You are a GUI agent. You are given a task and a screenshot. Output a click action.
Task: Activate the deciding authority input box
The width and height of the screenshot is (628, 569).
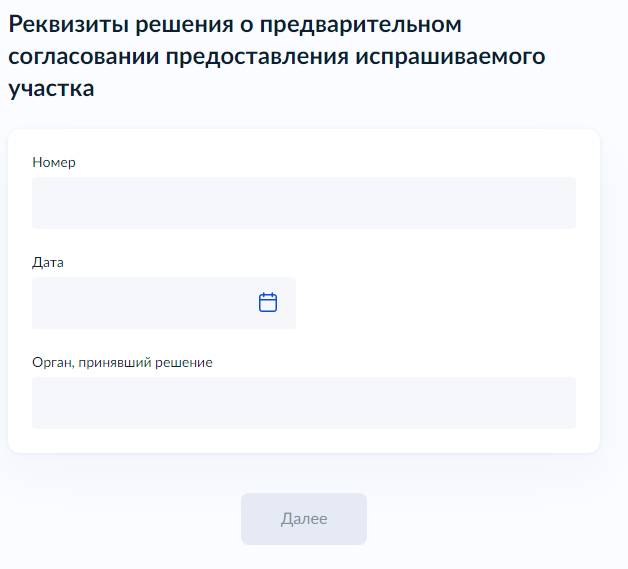(303, 403)
